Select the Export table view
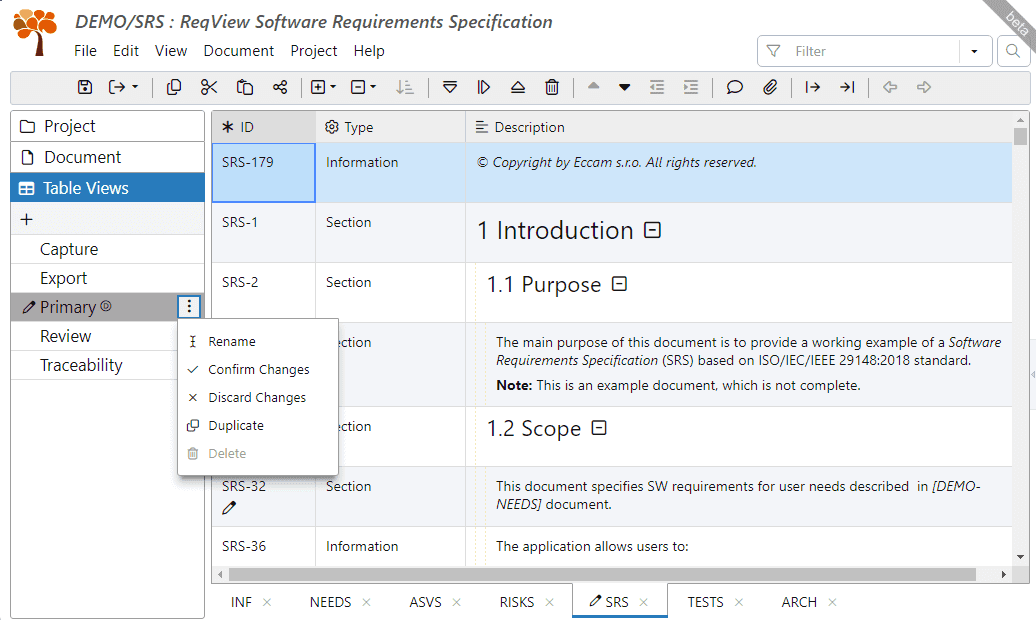The height and width of the screenshot is (620, 1036). pyautogui.click(x=108, y=278)
